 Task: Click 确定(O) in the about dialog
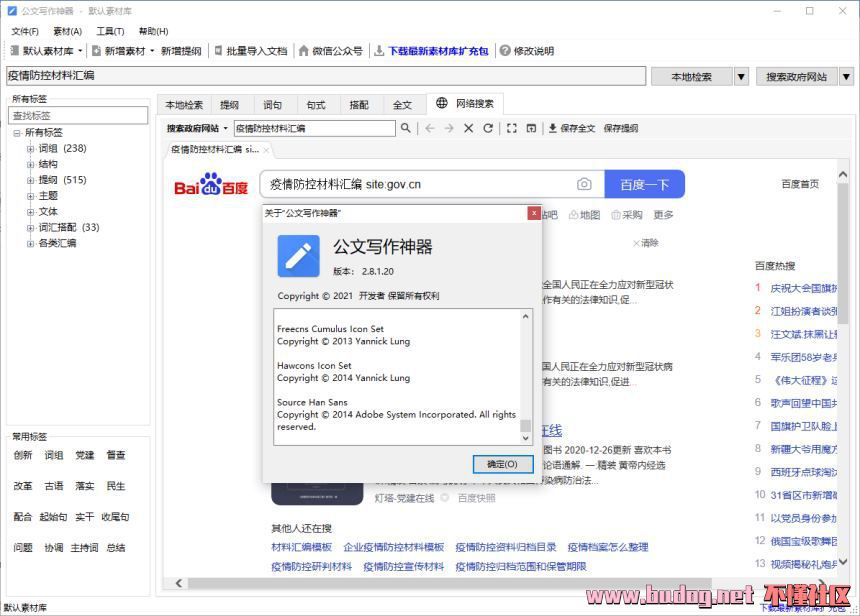502,464
